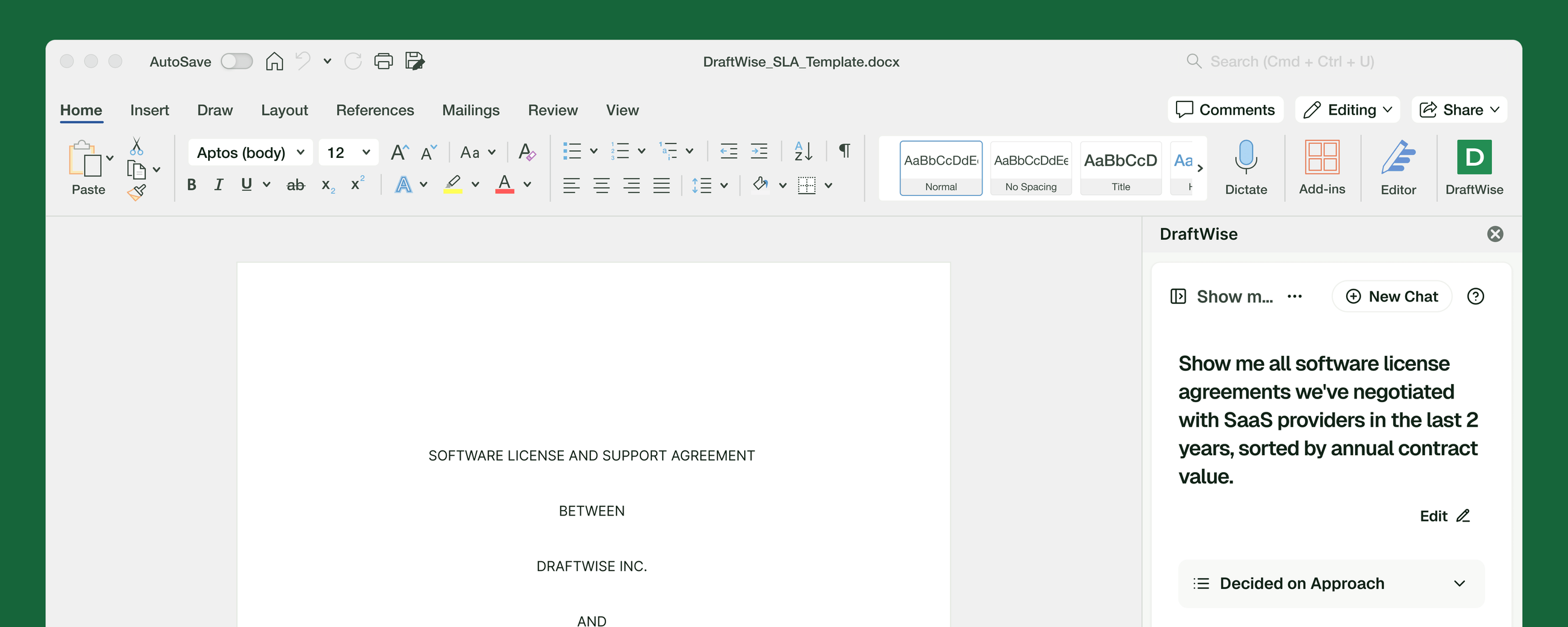Image resolution: width=1568 pixels, height=627 pixels.
Task: Toggle strikethrough formatting
Action: [296, 184]
